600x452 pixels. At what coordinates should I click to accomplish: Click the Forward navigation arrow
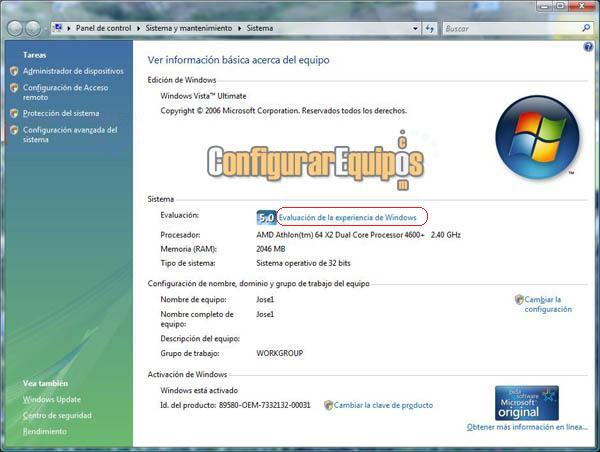[x=33, y=28]
